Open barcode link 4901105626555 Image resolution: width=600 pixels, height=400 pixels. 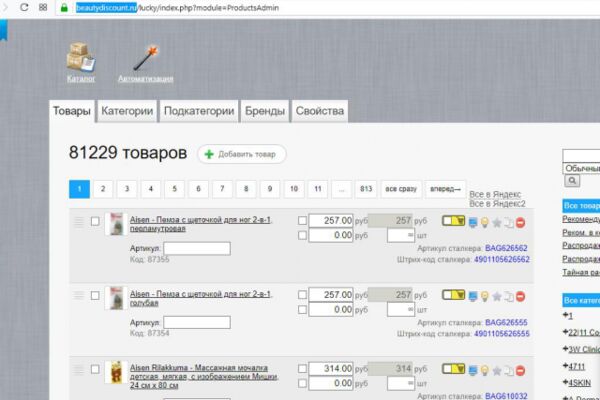point(502,334)
